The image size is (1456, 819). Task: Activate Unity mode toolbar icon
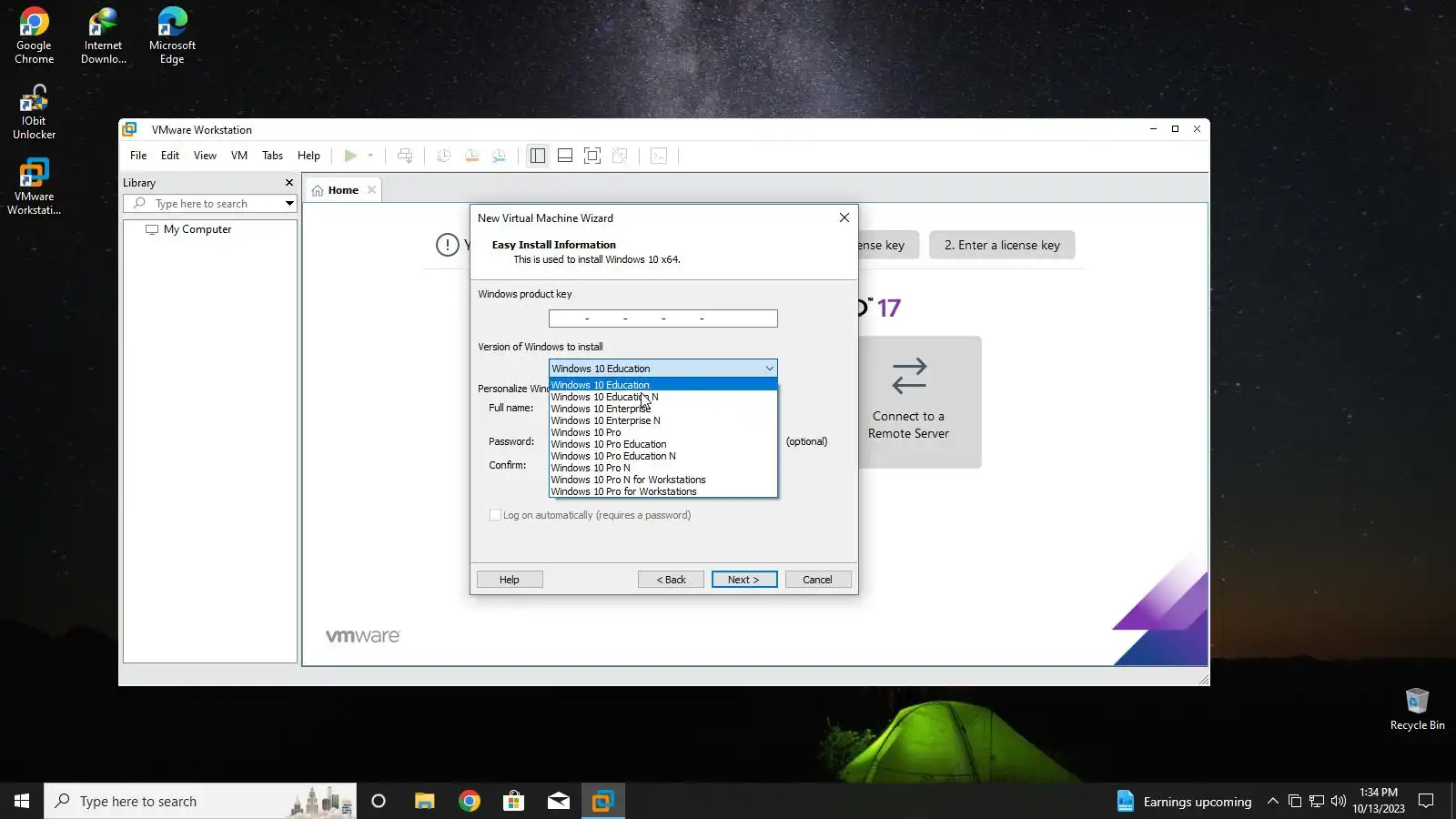(620, 156)
